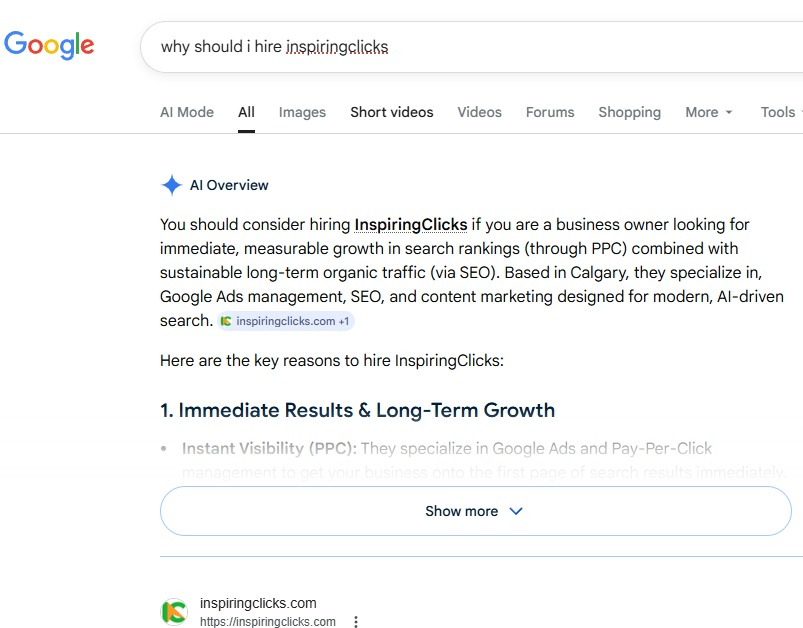The image size is (803, 628).
Task: Click the heading "1. Immediate Results & Long-Term Growth"
Action: pos(357,410)
